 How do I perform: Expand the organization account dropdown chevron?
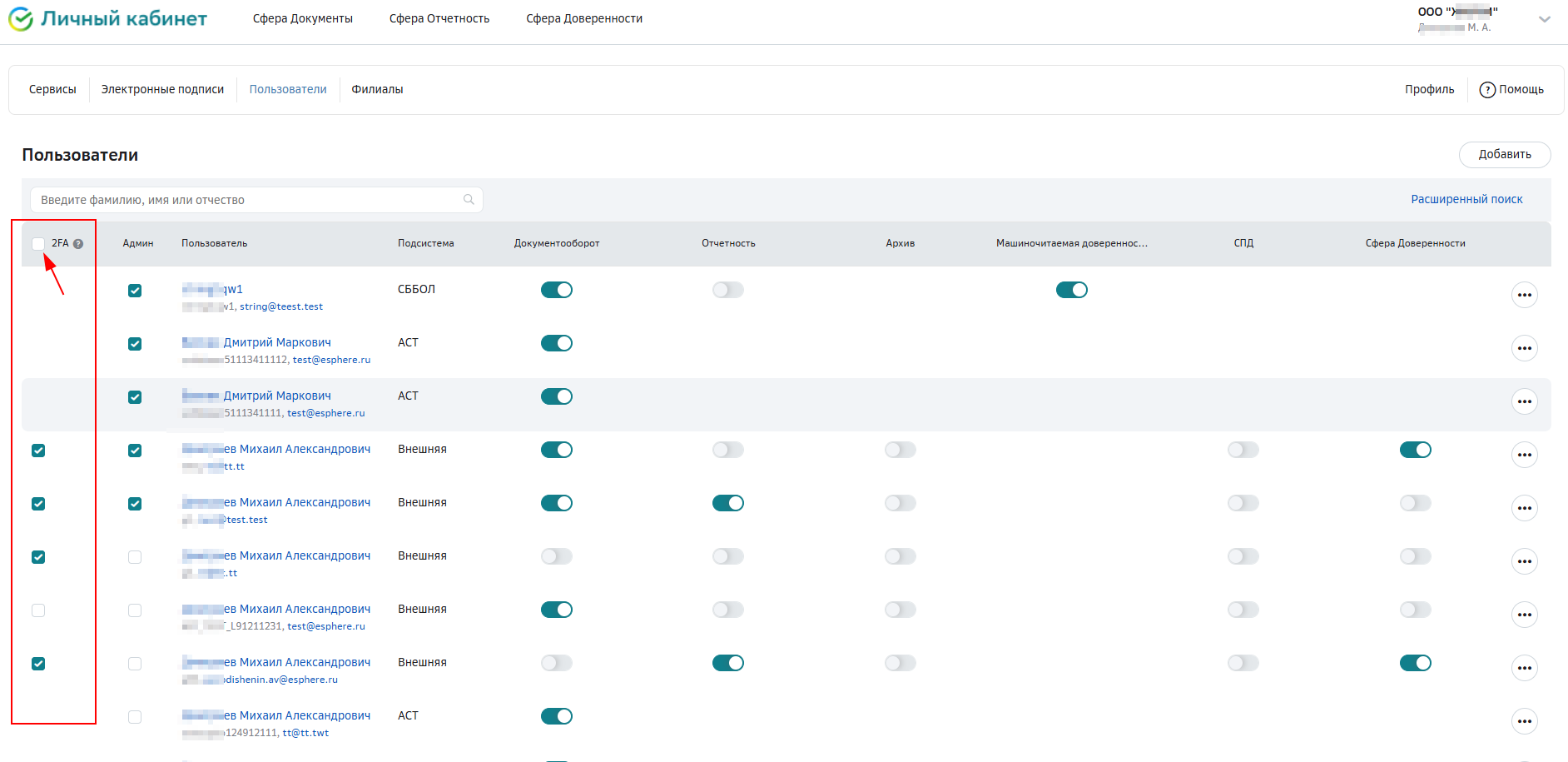1545,19
